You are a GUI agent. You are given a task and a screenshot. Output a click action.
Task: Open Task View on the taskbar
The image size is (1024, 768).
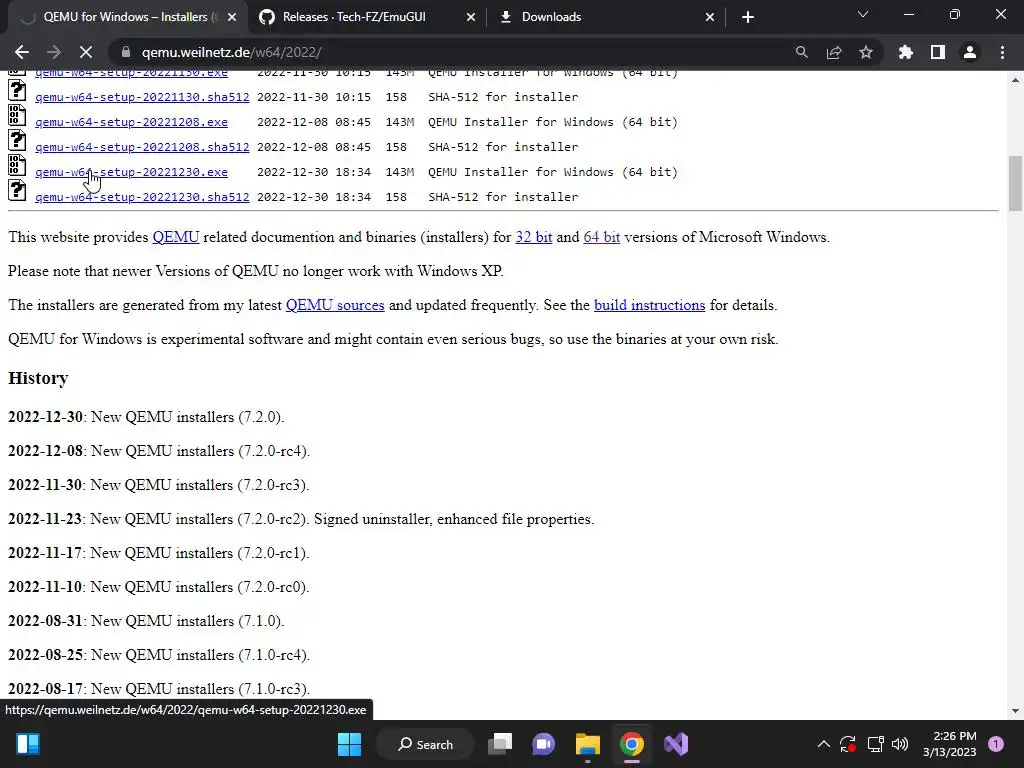tap(501, 744)
